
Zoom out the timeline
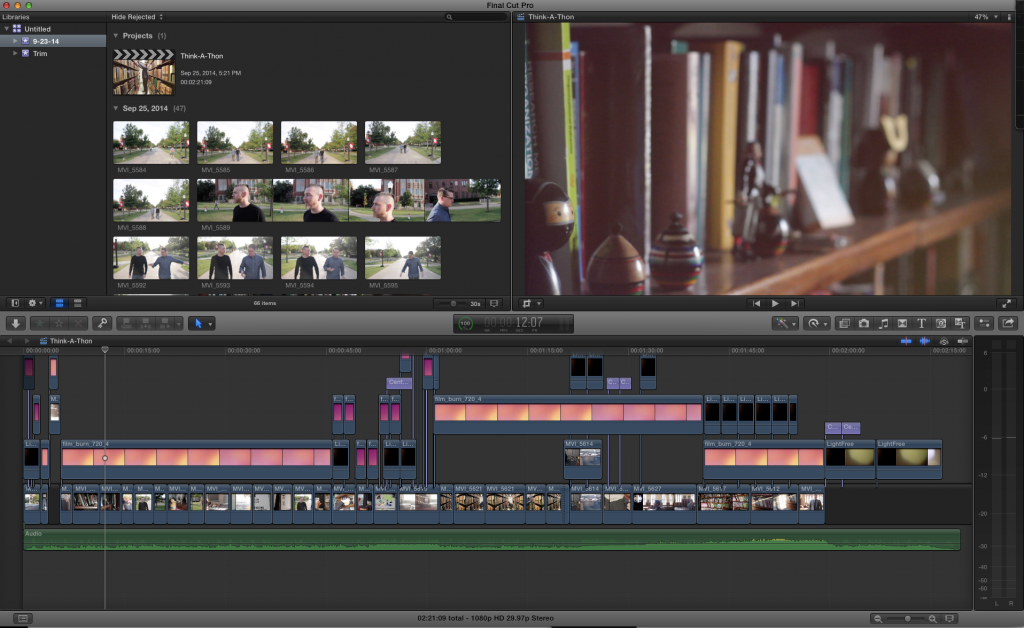(878, 618)
